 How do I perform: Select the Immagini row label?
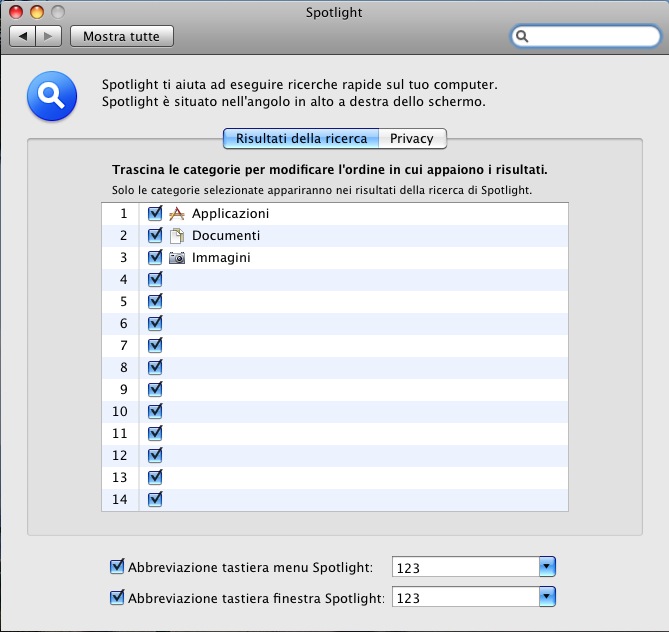[x=221, y=258]
